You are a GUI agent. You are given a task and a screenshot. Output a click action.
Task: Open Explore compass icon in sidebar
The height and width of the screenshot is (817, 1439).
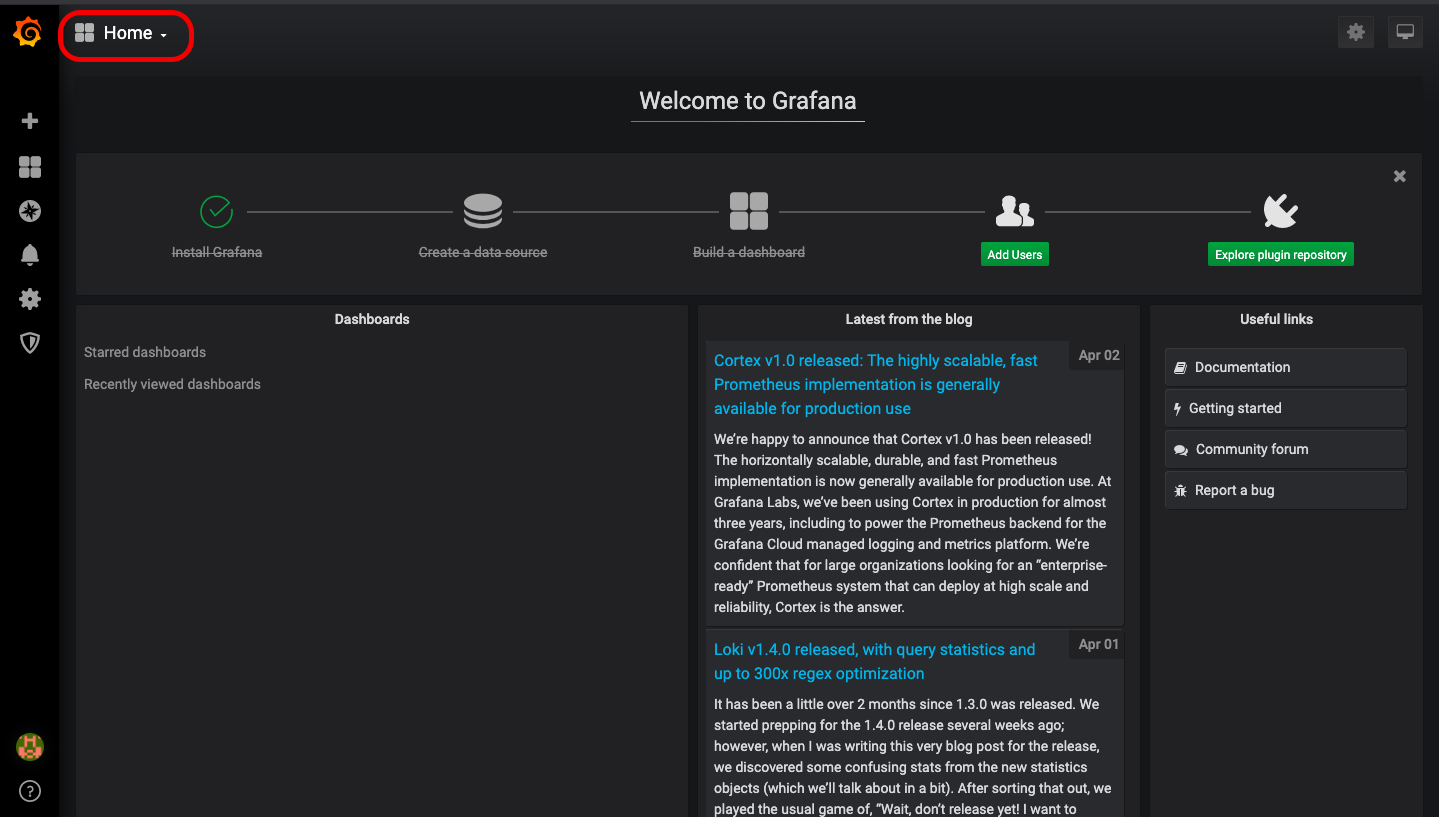(30, 211)
